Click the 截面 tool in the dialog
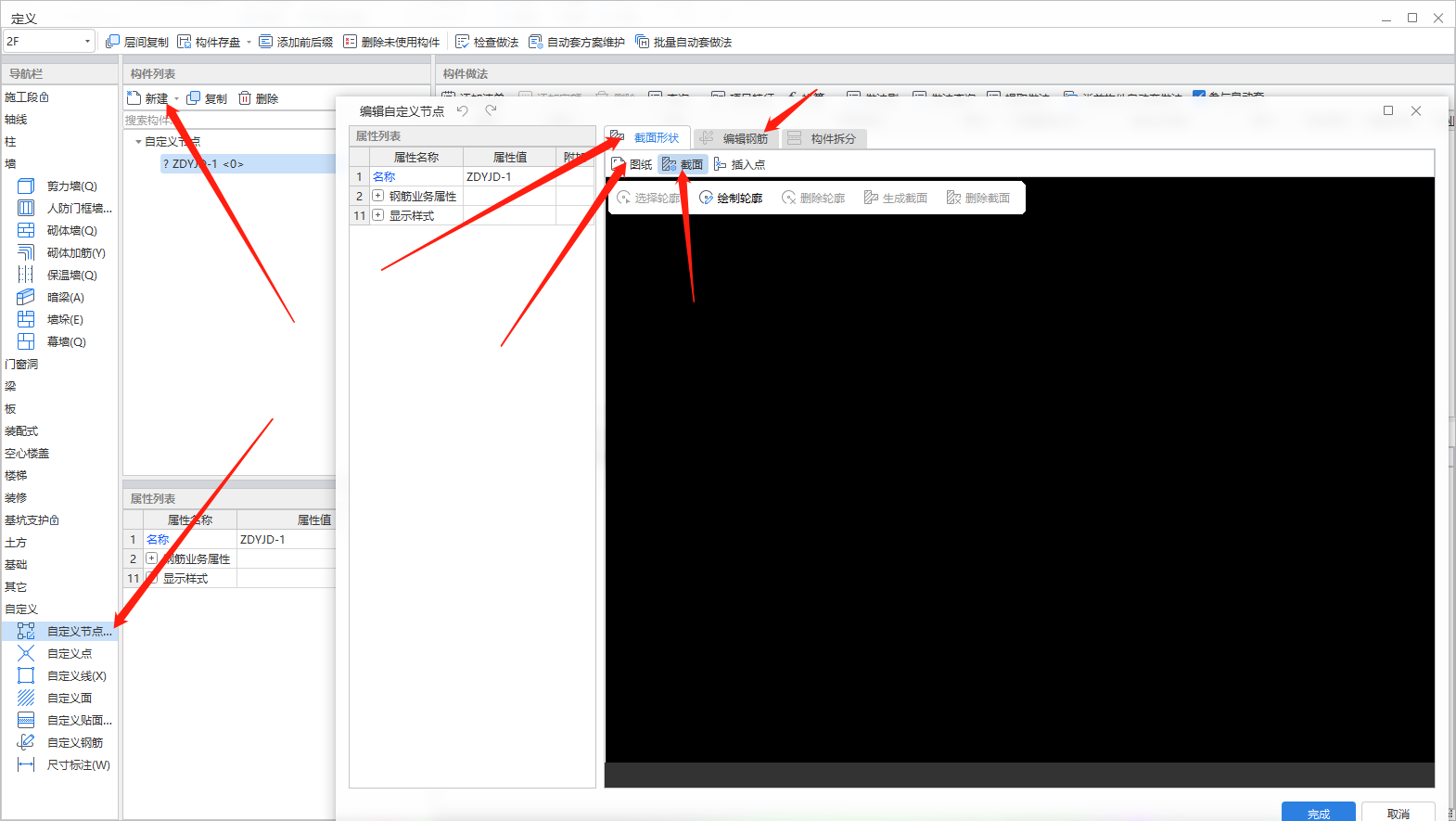 pos(683,164)
